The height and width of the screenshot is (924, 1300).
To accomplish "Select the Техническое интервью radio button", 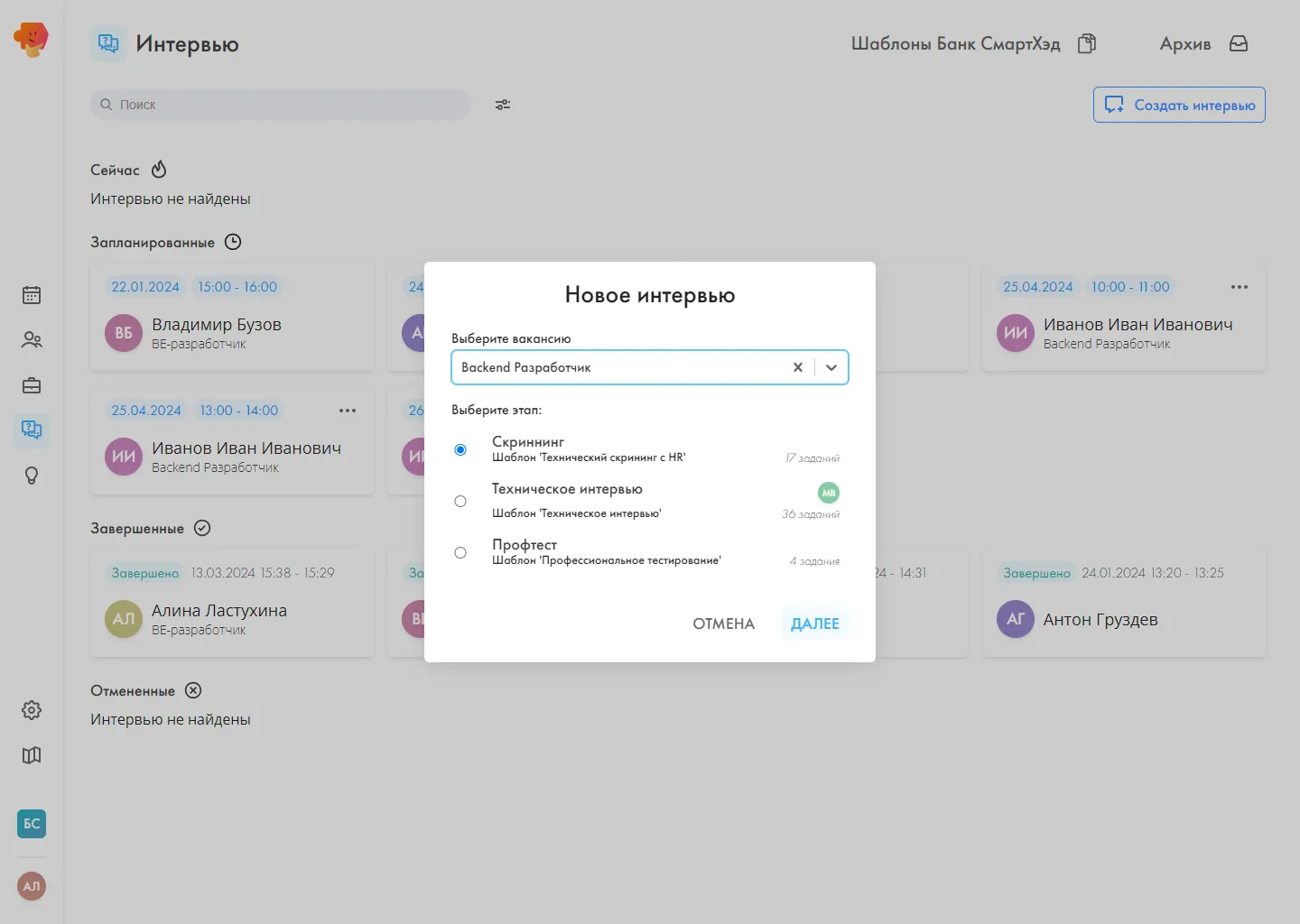I will [x=460, y=501].
